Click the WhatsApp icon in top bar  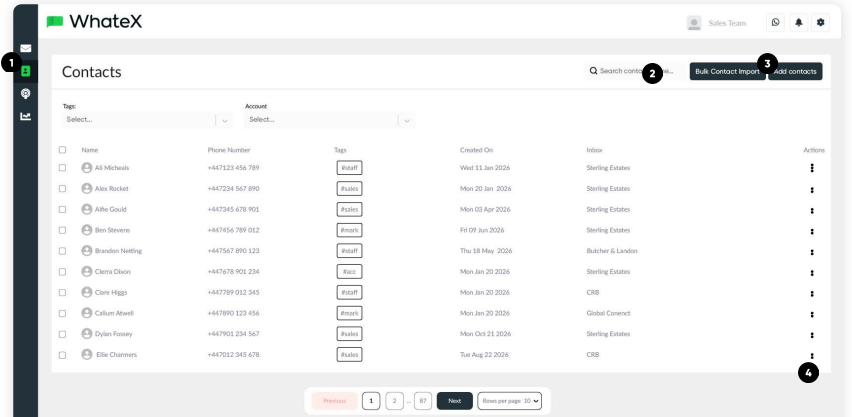[777, 21]
